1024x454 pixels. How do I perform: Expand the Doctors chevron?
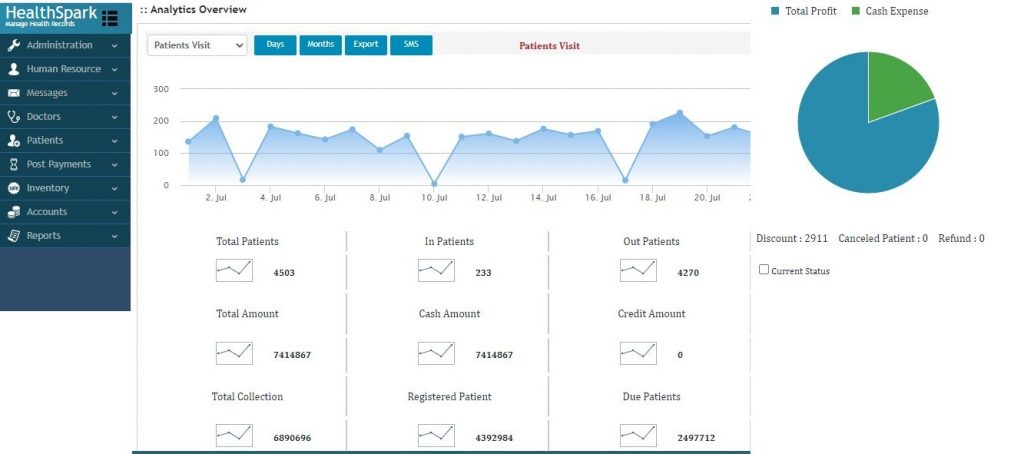(114, 117)
